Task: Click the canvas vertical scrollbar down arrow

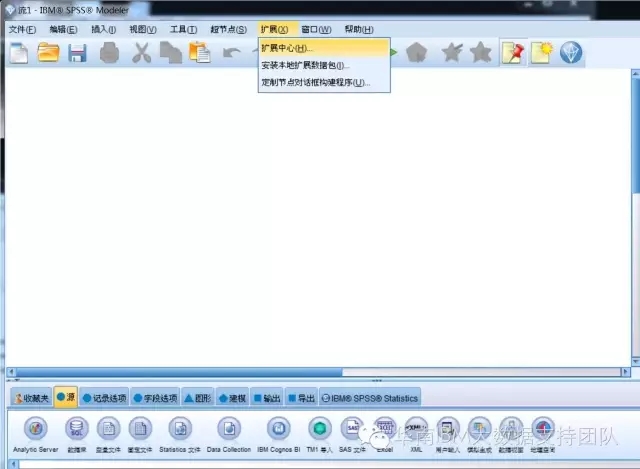Action: 636,361
